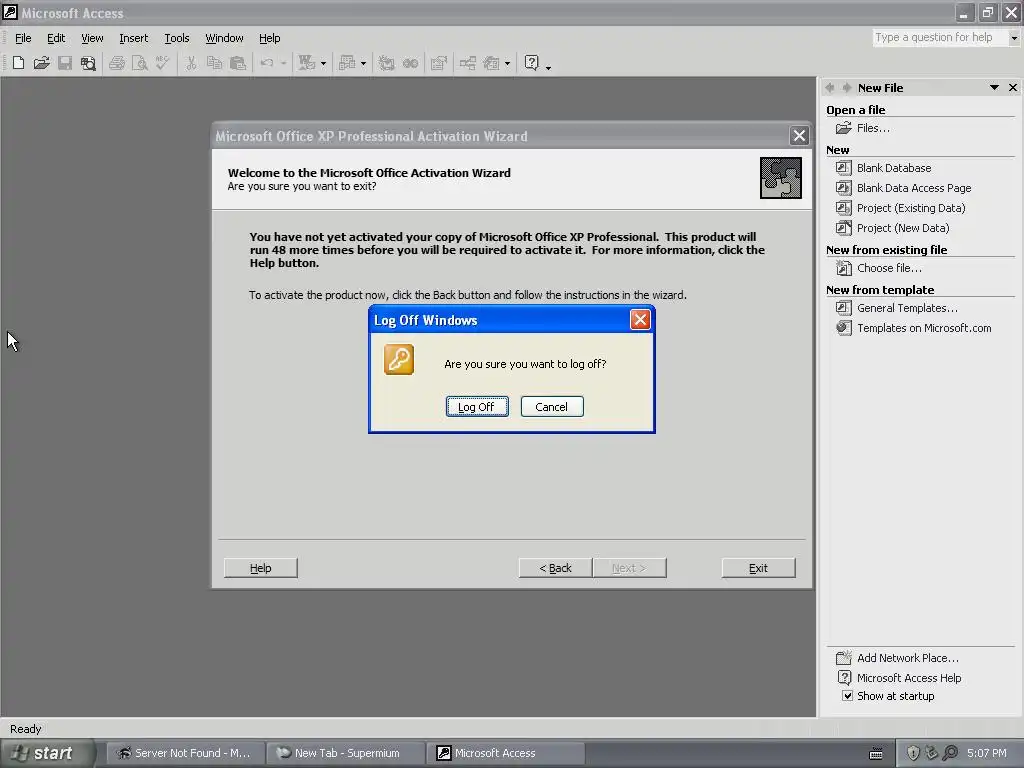Click the New Object toolbar icon
1024x768 pixels.
(x=491, y=63)
